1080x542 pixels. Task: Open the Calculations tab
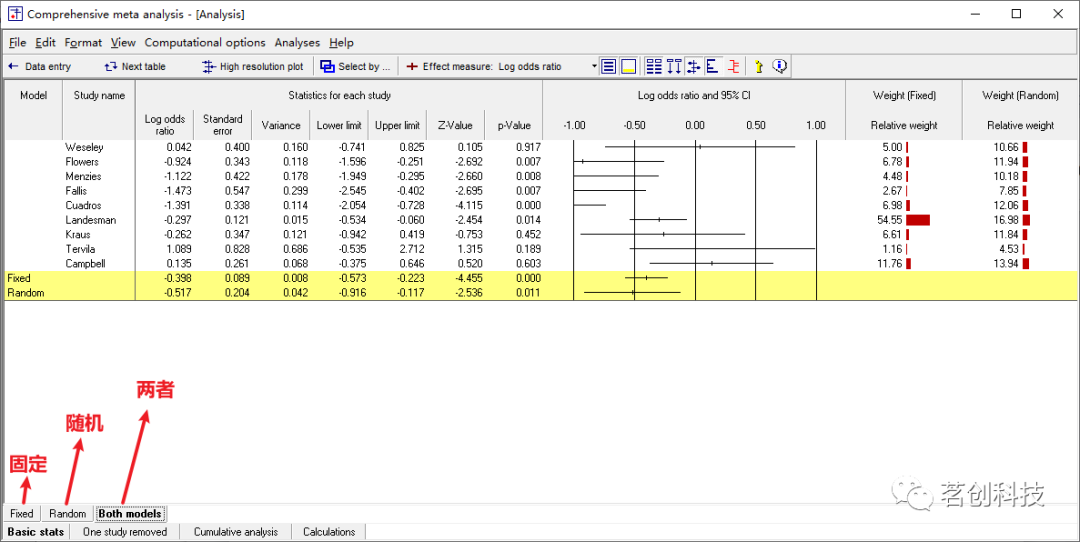[x=329, y=532]
